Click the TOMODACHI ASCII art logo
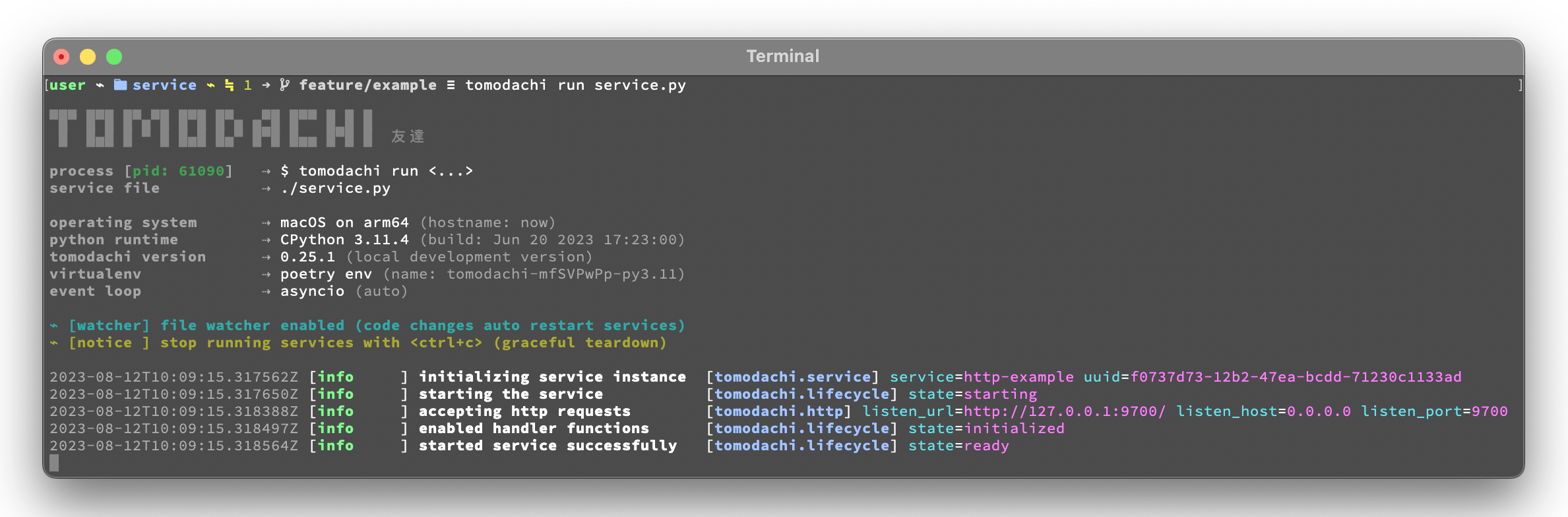This screenshot has width=1568, height=517. click(212, 128)
